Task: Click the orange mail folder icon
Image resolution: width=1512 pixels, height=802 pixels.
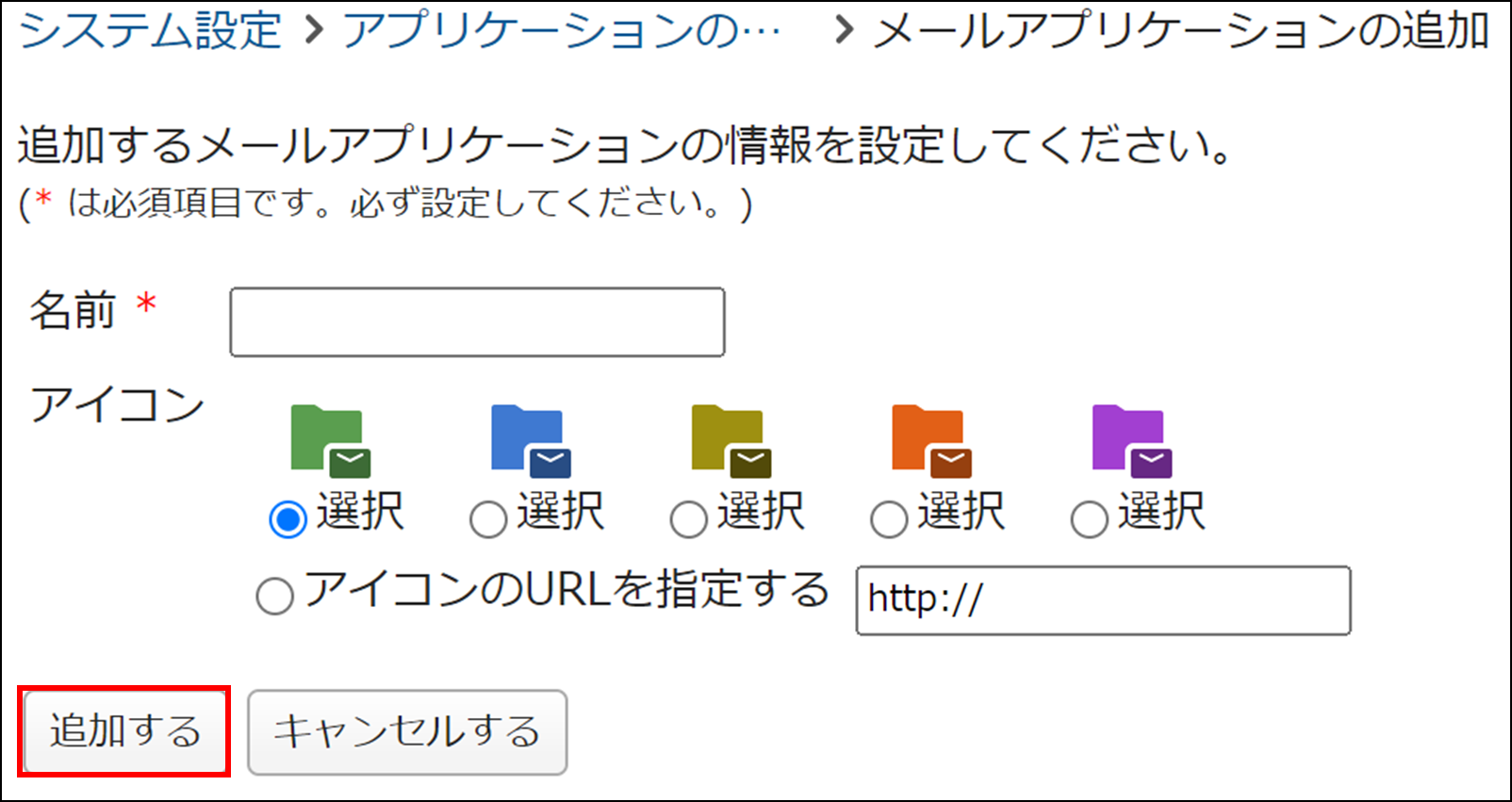Action: click(x=931, y=441)
